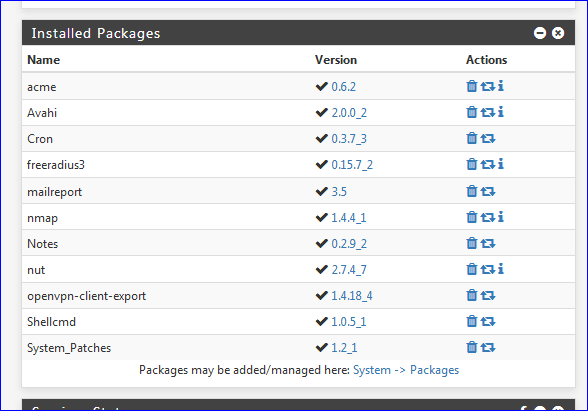588x411 pixels.
Task: Open mailreport version 3.5 link
Action: pos(339,192)
